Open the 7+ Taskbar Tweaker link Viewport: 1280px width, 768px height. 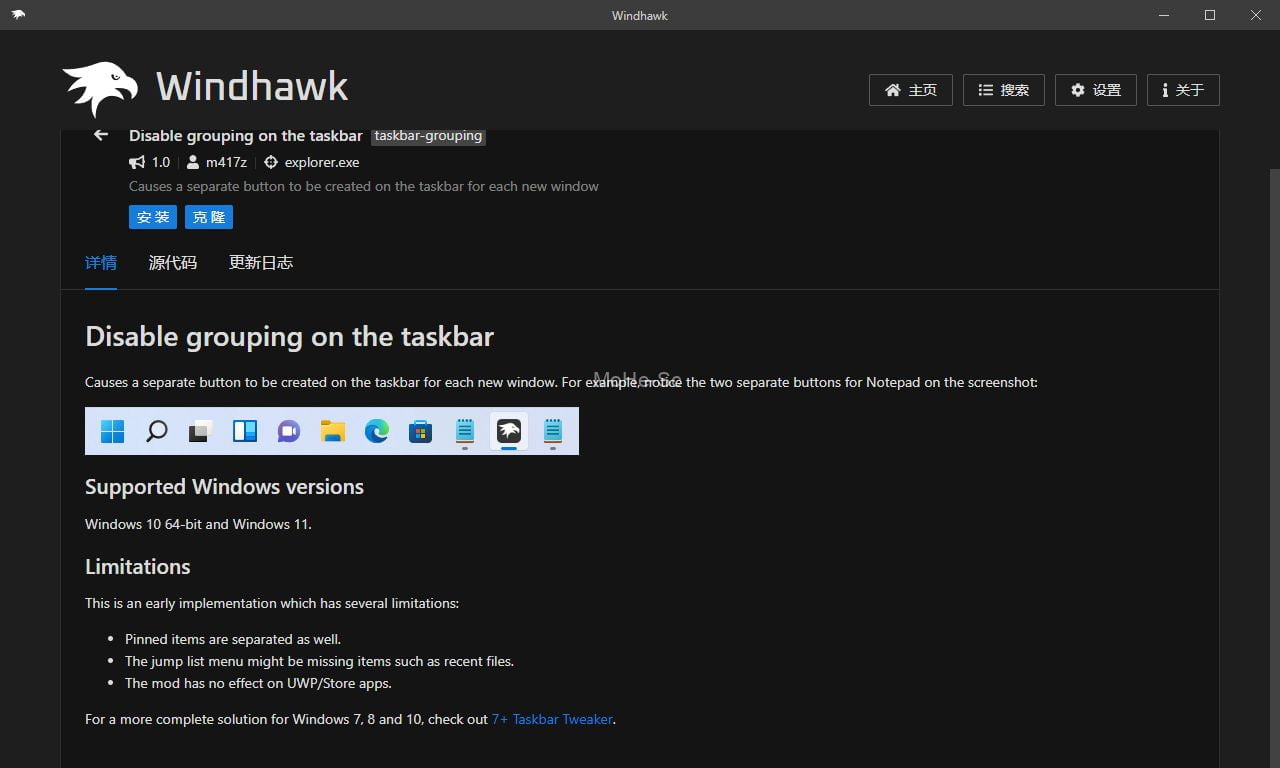tap(552, 719)
